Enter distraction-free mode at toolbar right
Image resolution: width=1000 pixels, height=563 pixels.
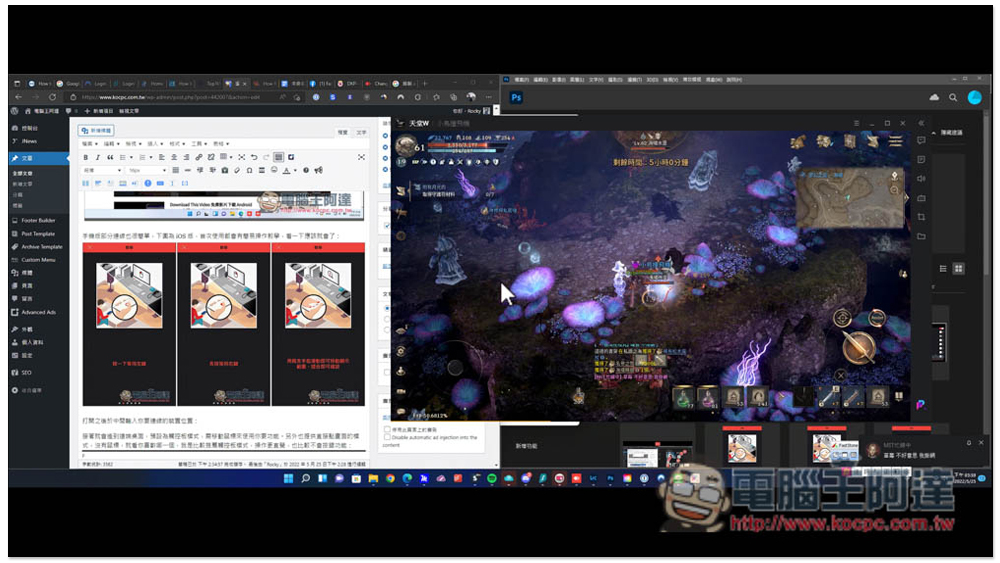pos(361,157)
